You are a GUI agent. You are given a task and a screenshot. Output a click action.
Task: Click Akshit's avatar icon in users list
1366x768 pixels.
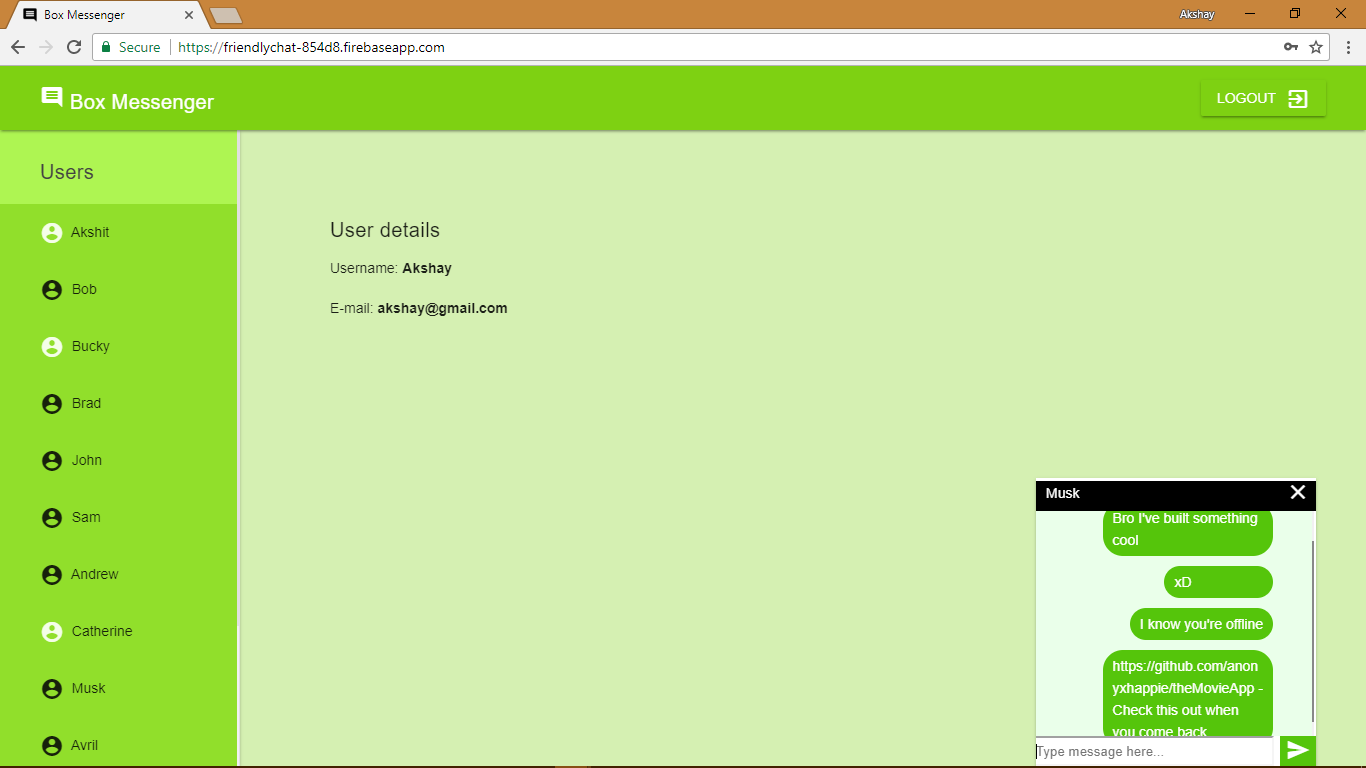[x=52, y=233]
